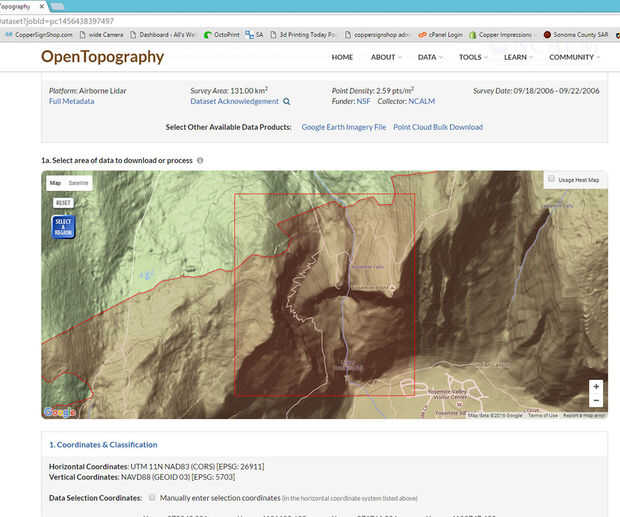This screenshot has height=517, width=620.
Task: Open the dataset acknowledgement magnifier icon
Action: 287,102
